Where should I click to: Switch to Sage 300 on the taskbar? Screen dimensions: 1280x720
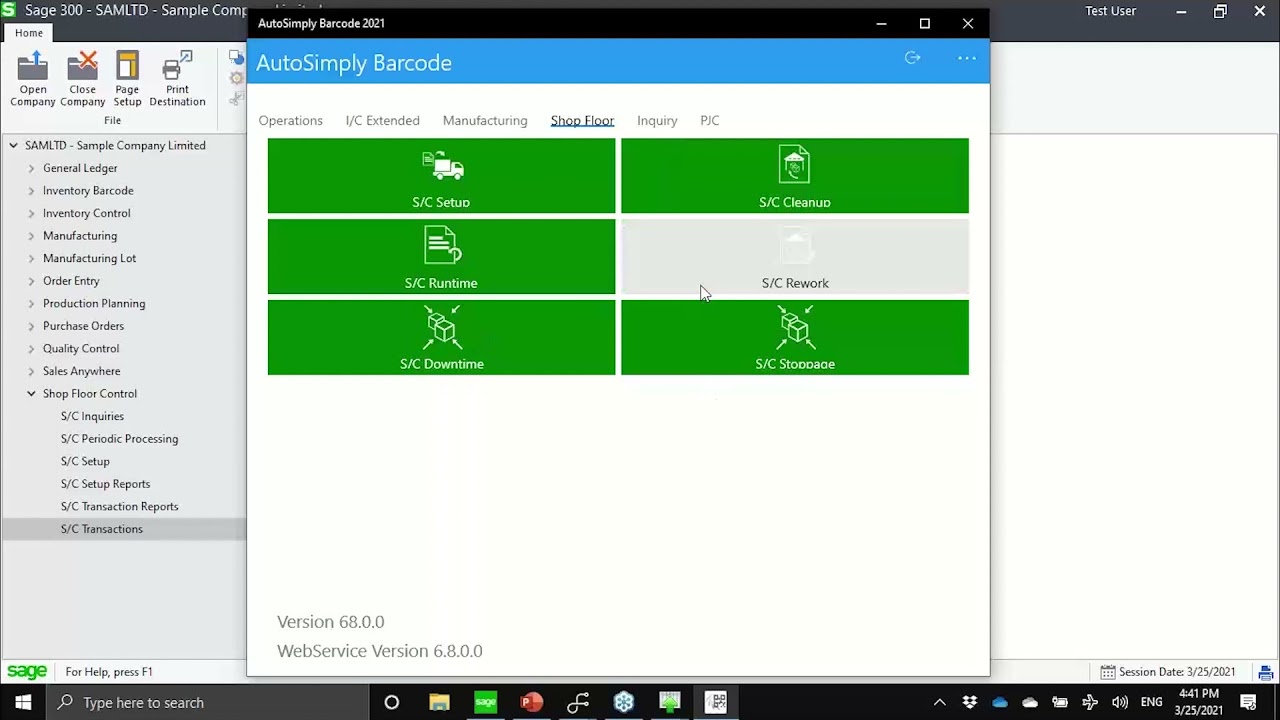click(485, 702)
